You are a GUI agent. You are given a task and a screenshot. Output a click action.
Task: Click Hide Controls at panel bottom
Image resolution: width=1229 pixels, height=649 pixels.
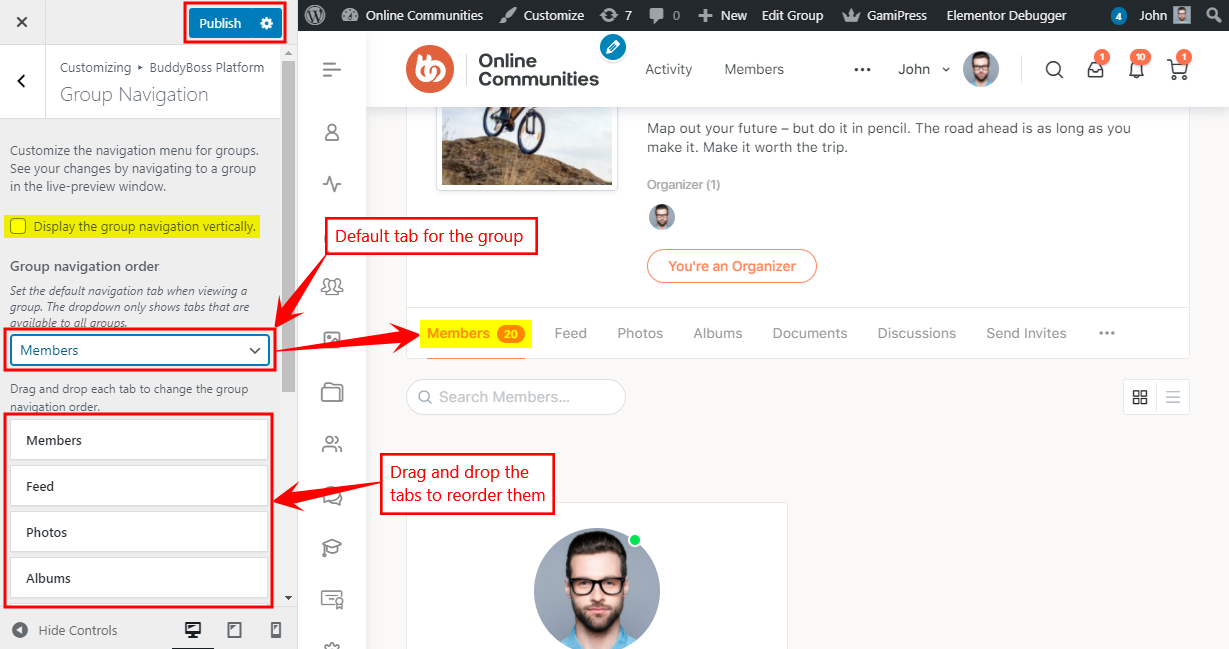tap(66, 630)
